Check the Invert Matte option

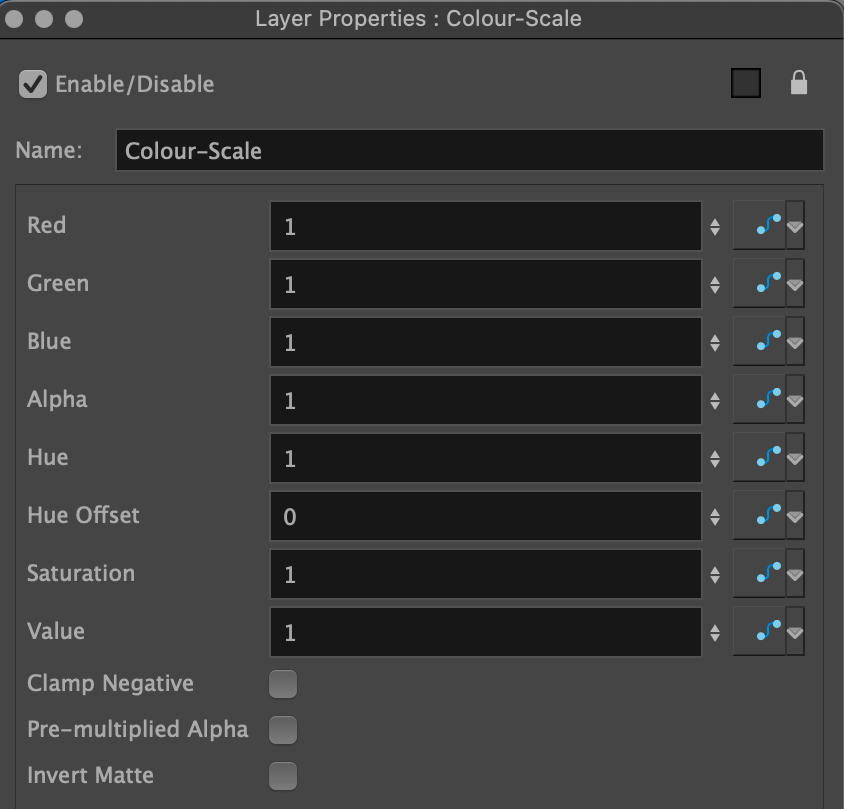(284, 776)
